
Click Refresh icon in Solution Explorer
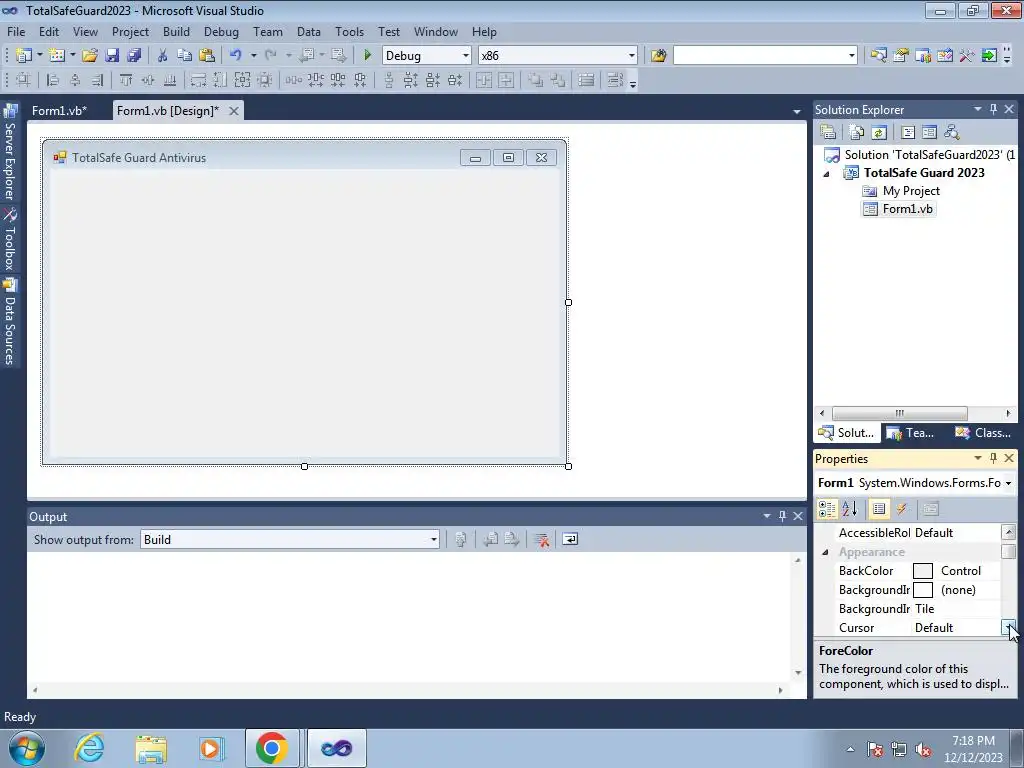[879, 133]
